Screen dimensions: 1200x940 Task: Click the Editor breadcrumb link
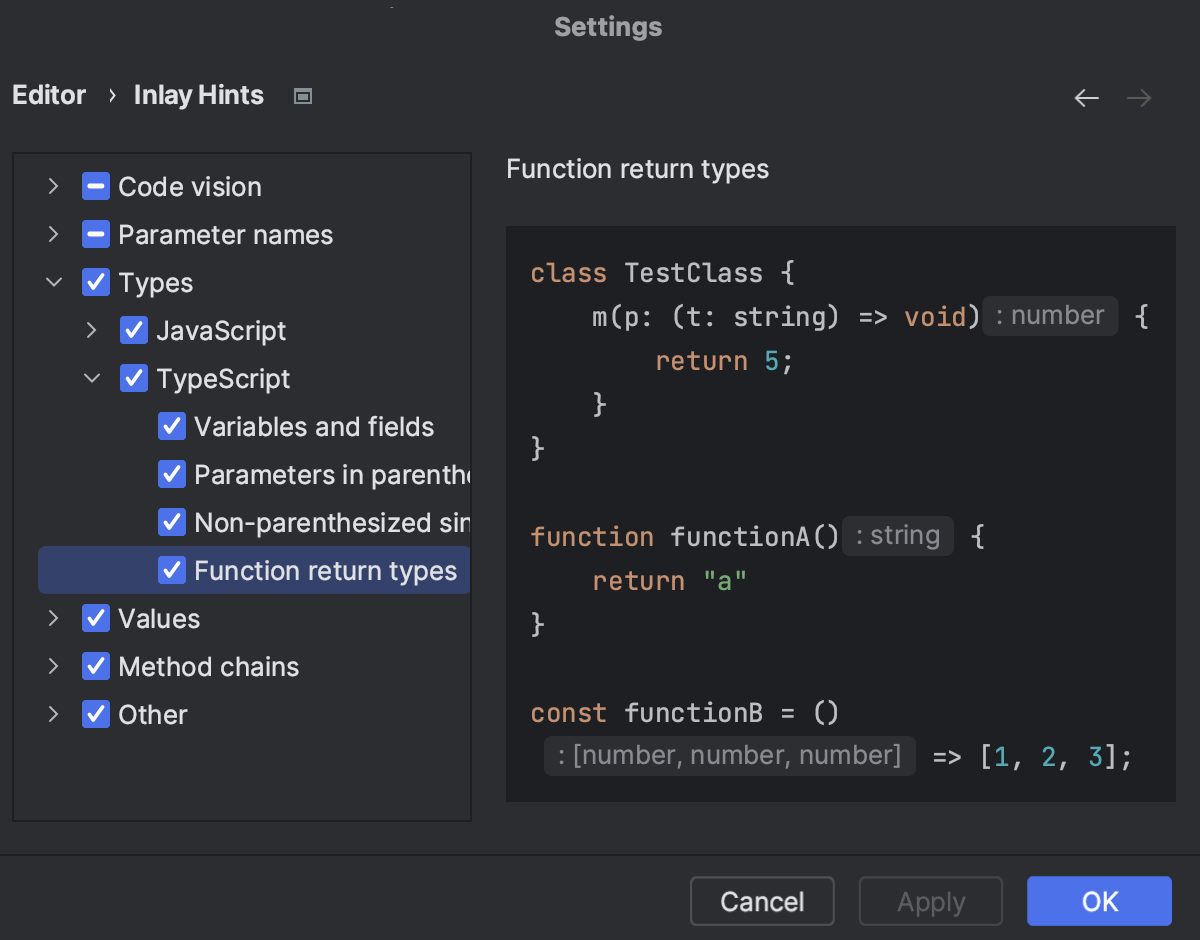tap(48, 95)
